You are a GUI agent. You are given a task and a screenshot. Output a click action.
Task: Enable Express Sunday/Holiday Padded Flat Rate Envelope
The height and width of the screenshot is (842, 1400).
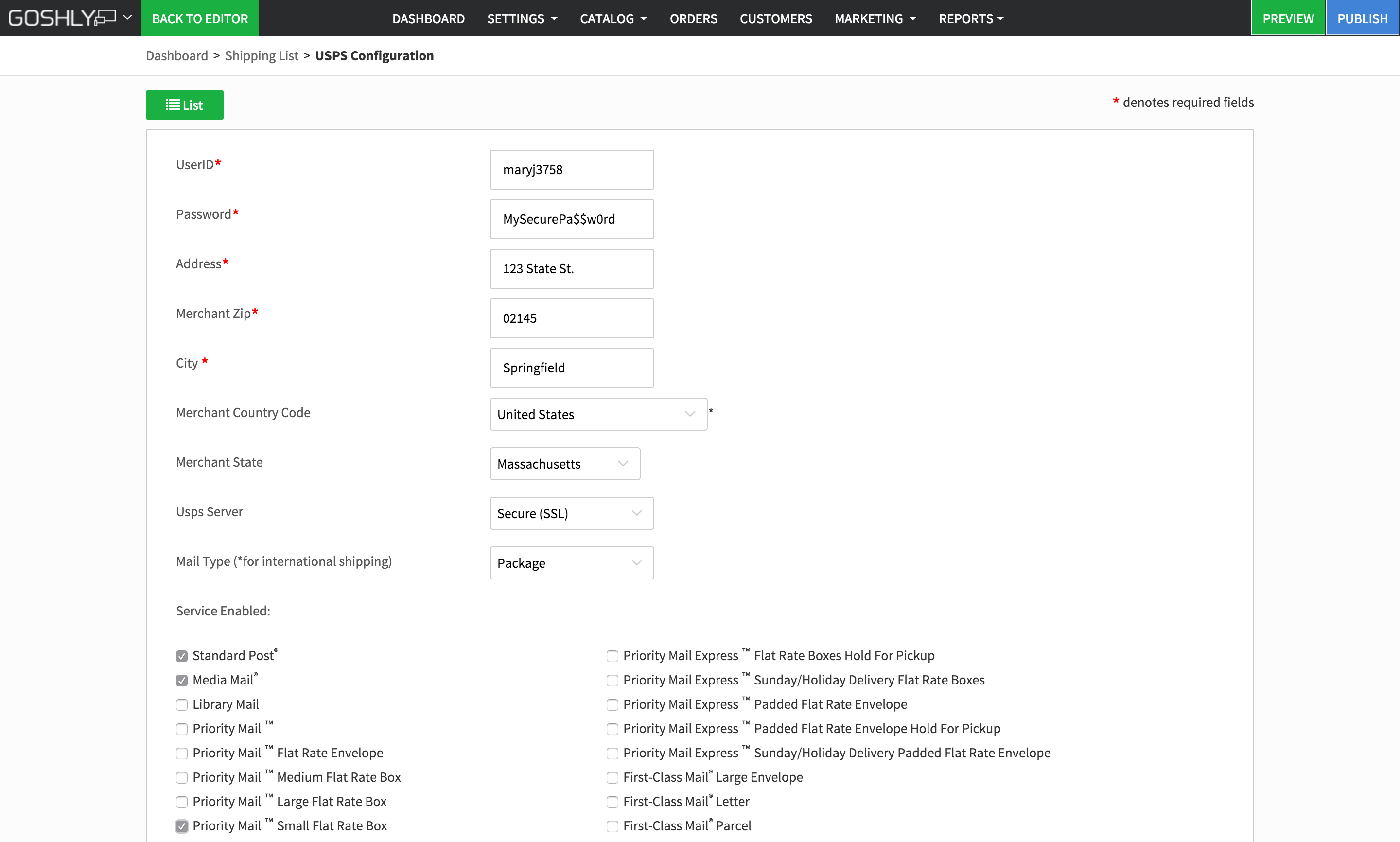[612, 754]
